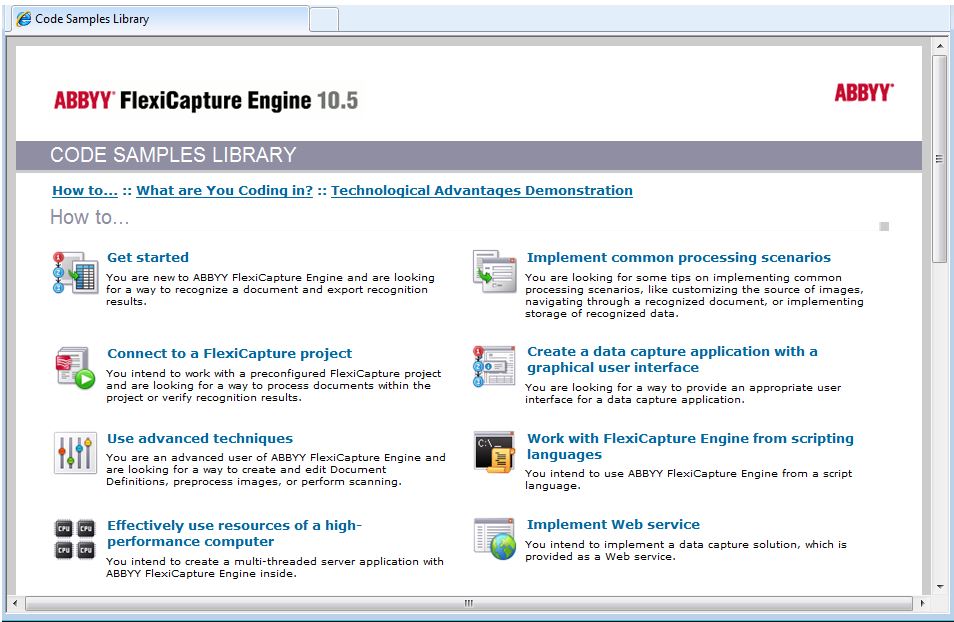The height and width of the screenshot is (622, 954).
Task: Click the vertical scrollbar thumb
Action: coord(940,159)
